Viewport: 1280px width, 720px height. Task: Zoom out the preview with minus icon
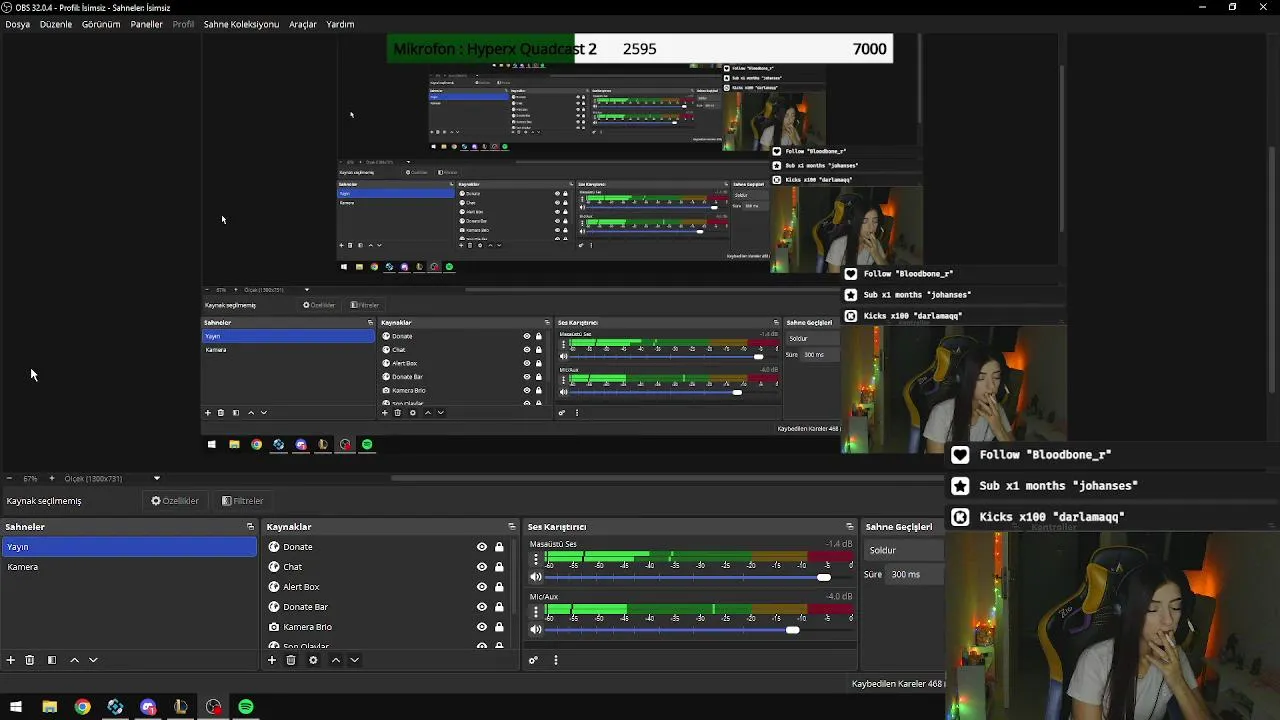coord(9,478)
